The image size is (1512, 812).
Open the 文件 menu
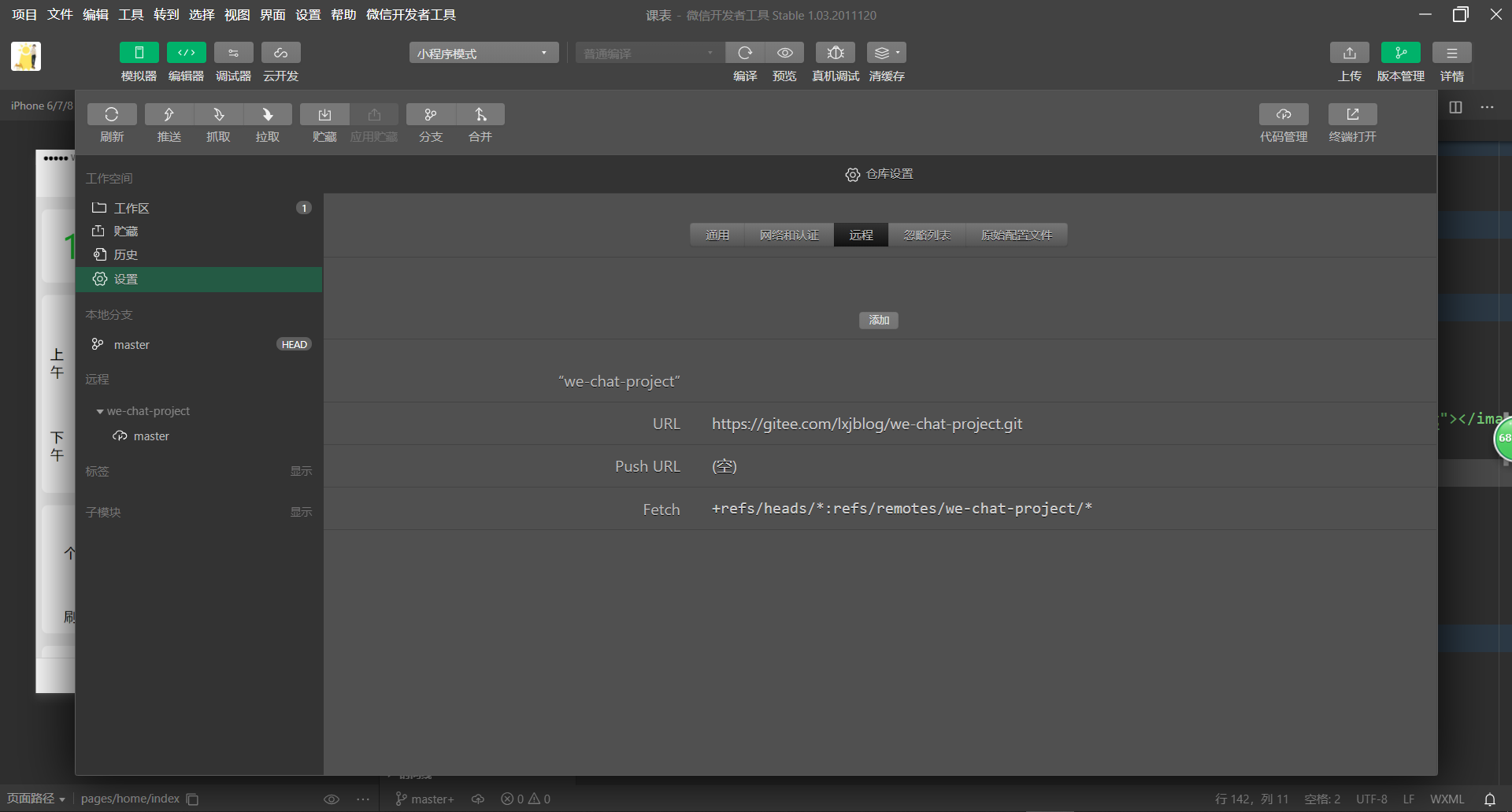[60, 15]
